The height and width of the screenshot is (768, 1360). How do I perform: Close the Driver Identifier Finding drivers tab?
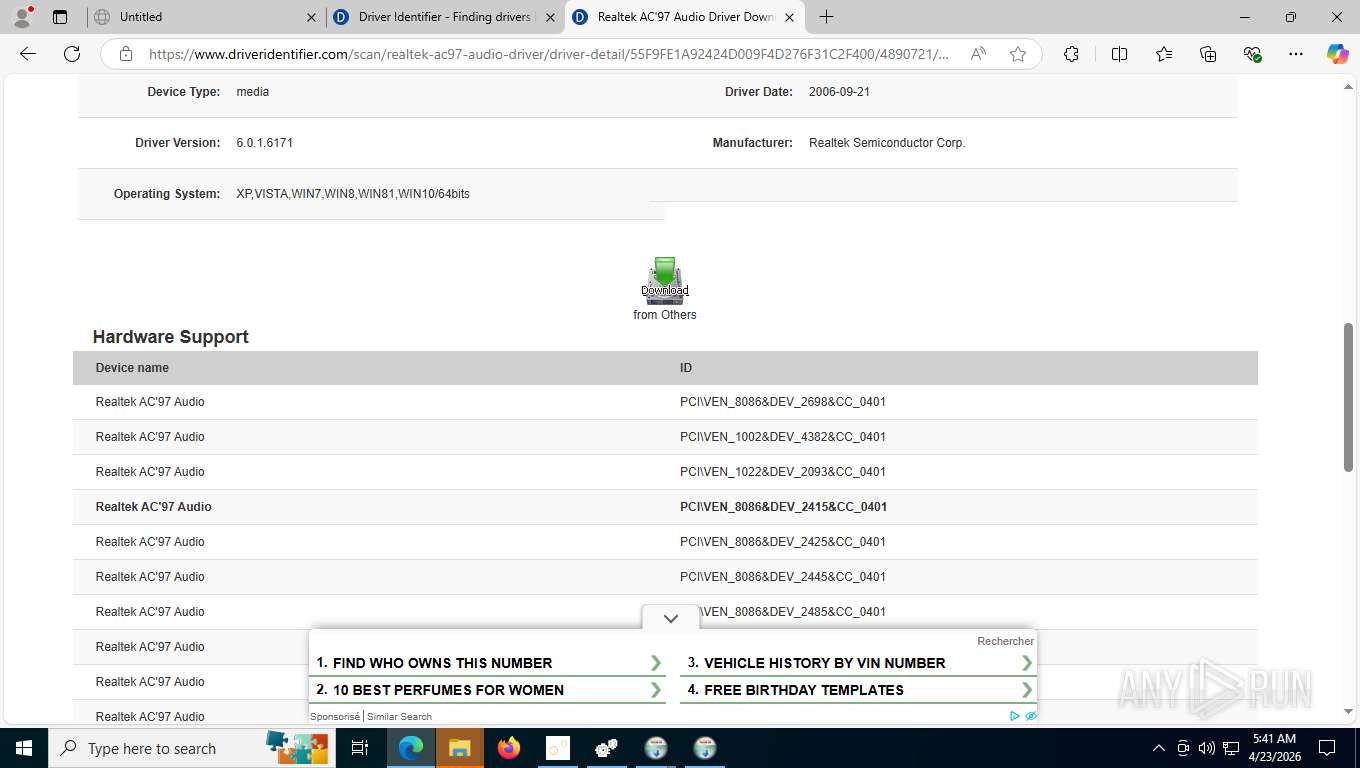550,17
